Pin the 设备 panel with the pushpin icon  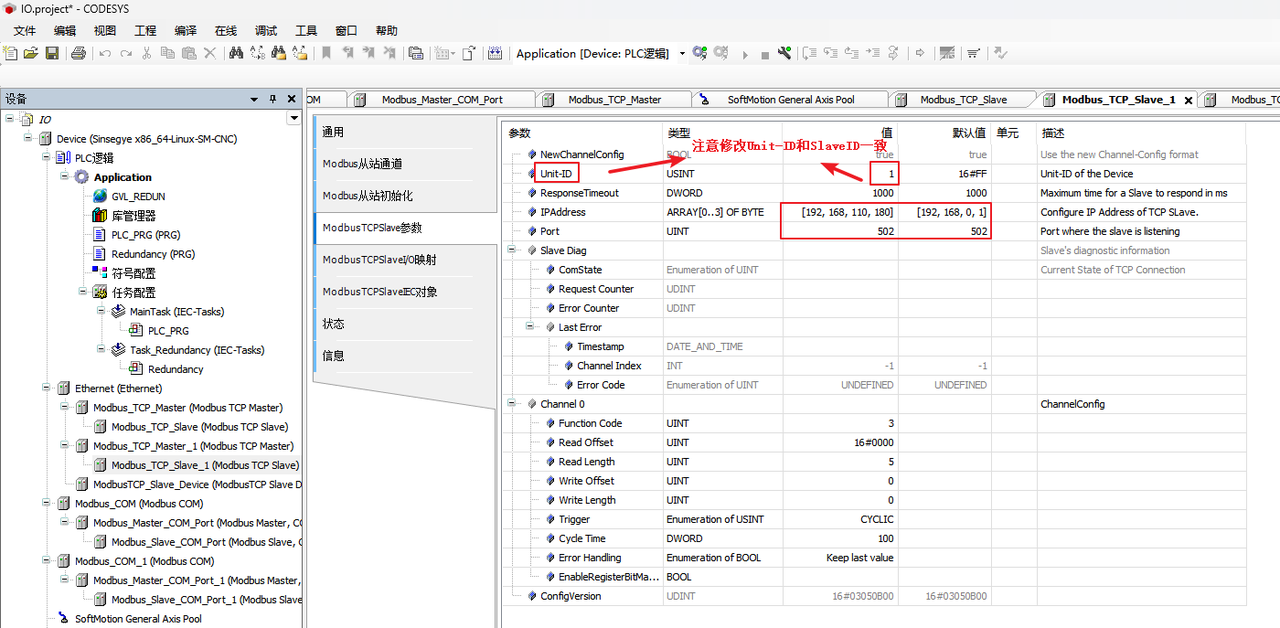[x=273, y=99]
